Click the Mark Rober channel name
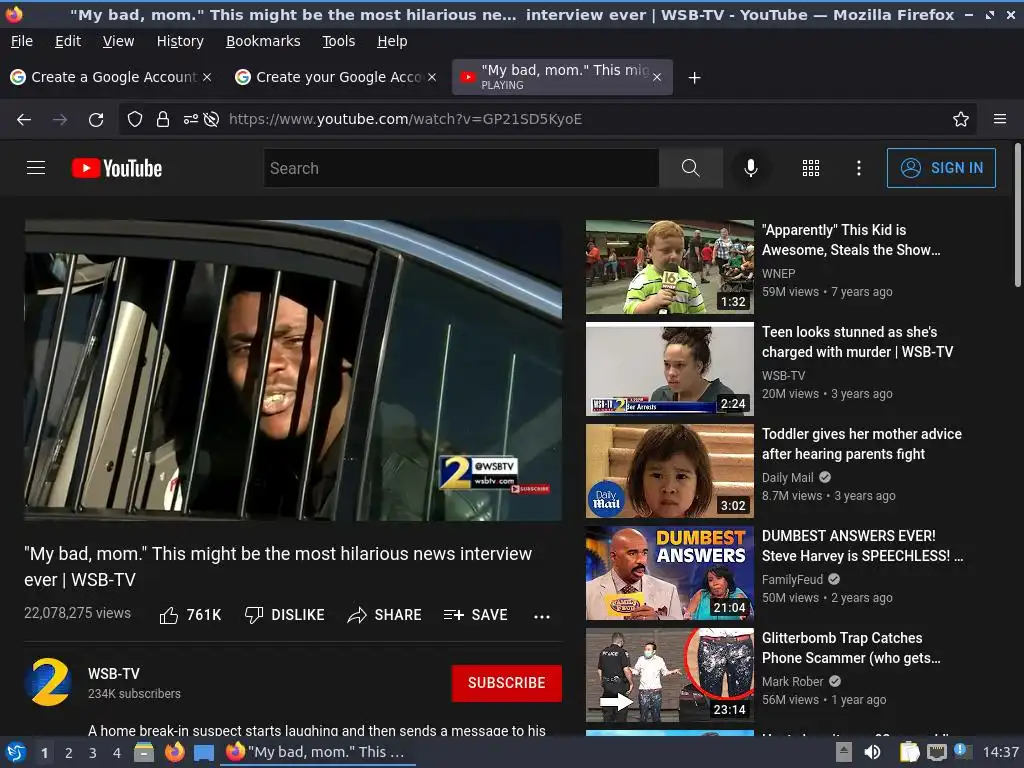 [x=792, y=681]
